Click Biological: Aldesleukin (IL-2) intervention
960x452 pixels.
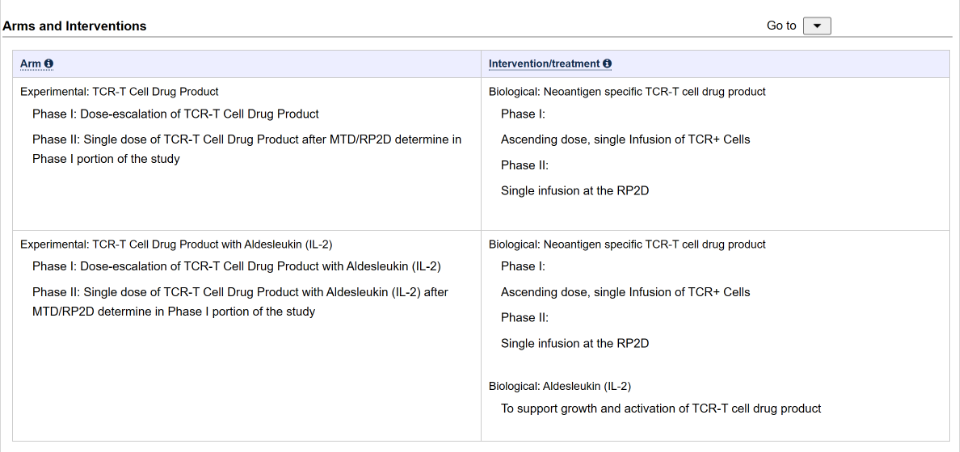point(559,386)
